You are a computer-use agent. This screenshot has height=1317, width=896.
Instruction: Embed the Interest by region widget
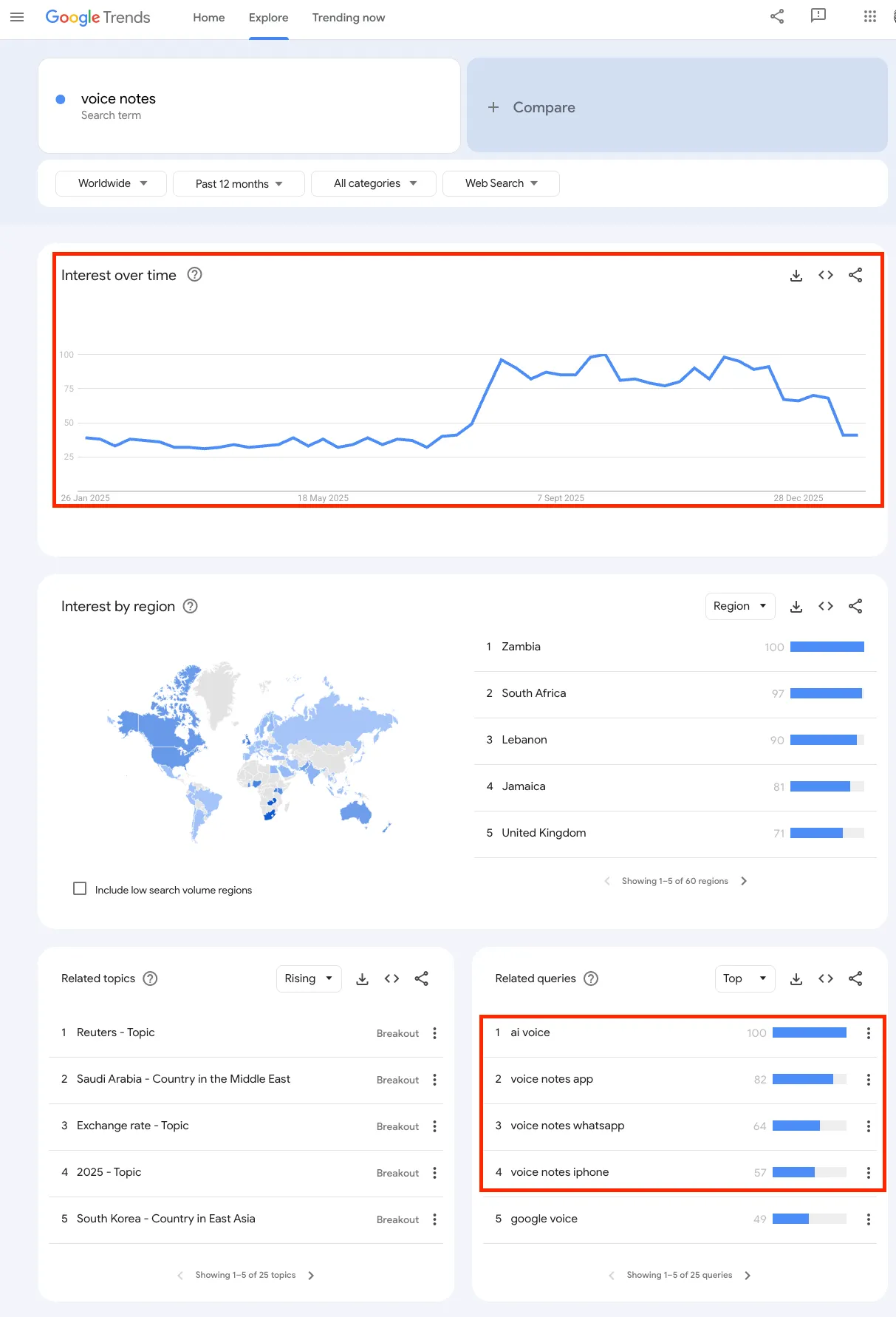coord(826,606)
